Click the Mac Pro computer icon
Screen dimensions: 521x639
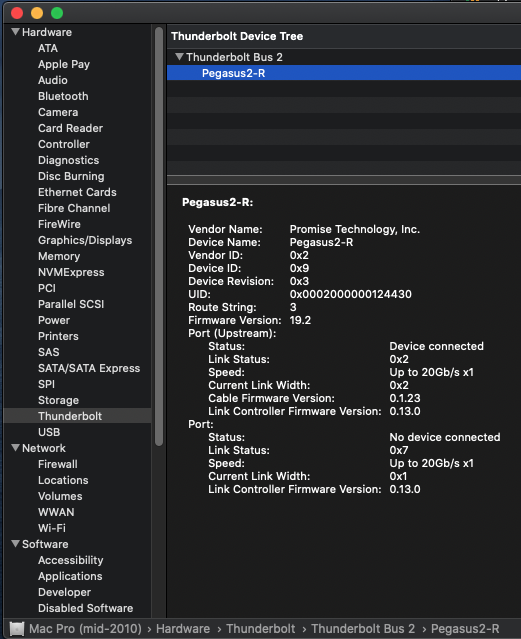(x=17, y=629)
